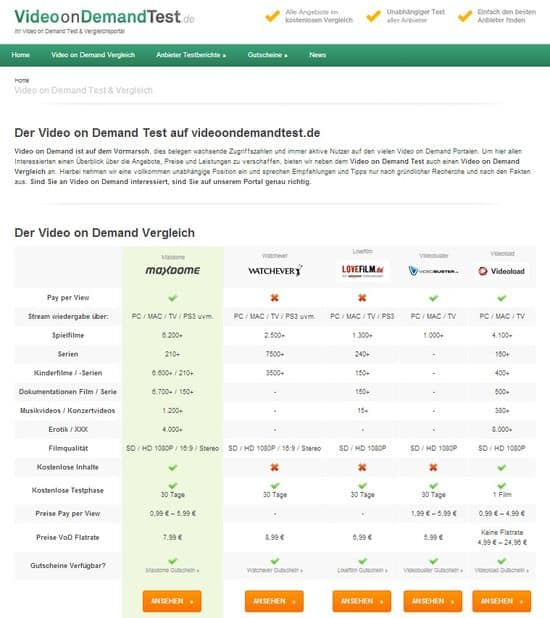Click Lovefilm Kostenlose Inhalte cross mark

pos(362,467)
